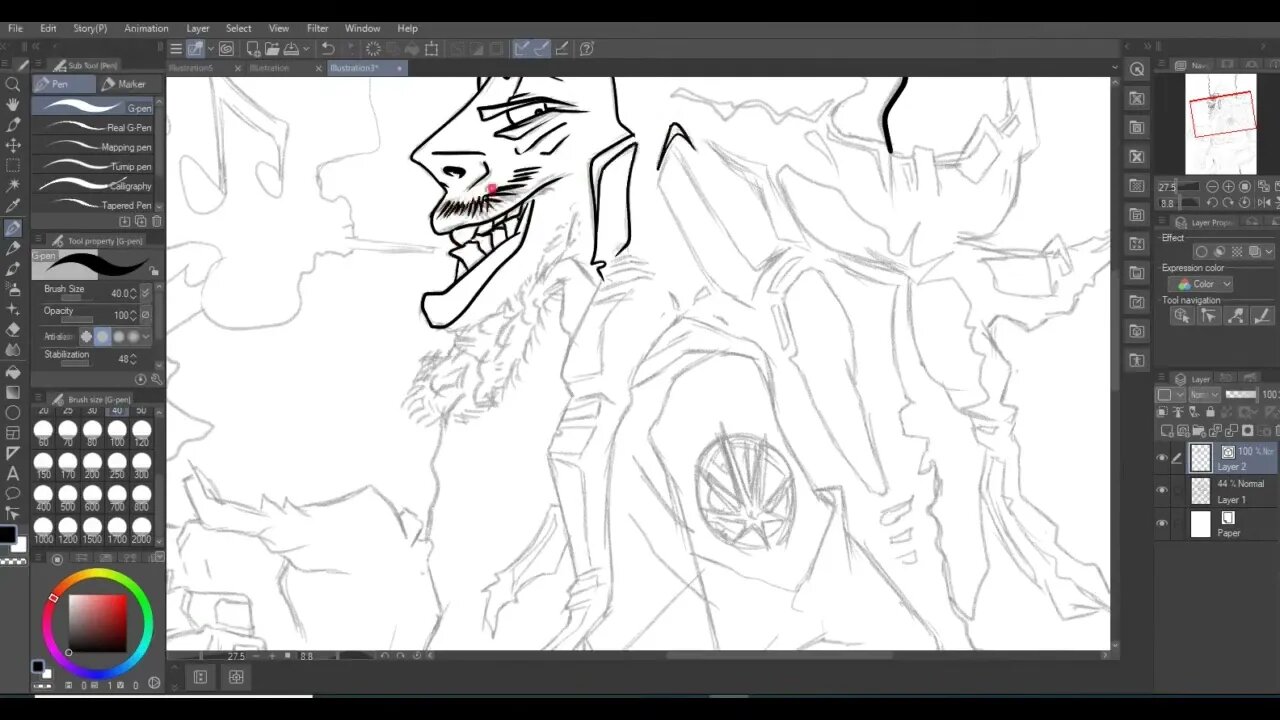Toggle snap to special ruler icon
Image resolution: width=1280 pixels, height=720 pixels.
coord(541,49)
